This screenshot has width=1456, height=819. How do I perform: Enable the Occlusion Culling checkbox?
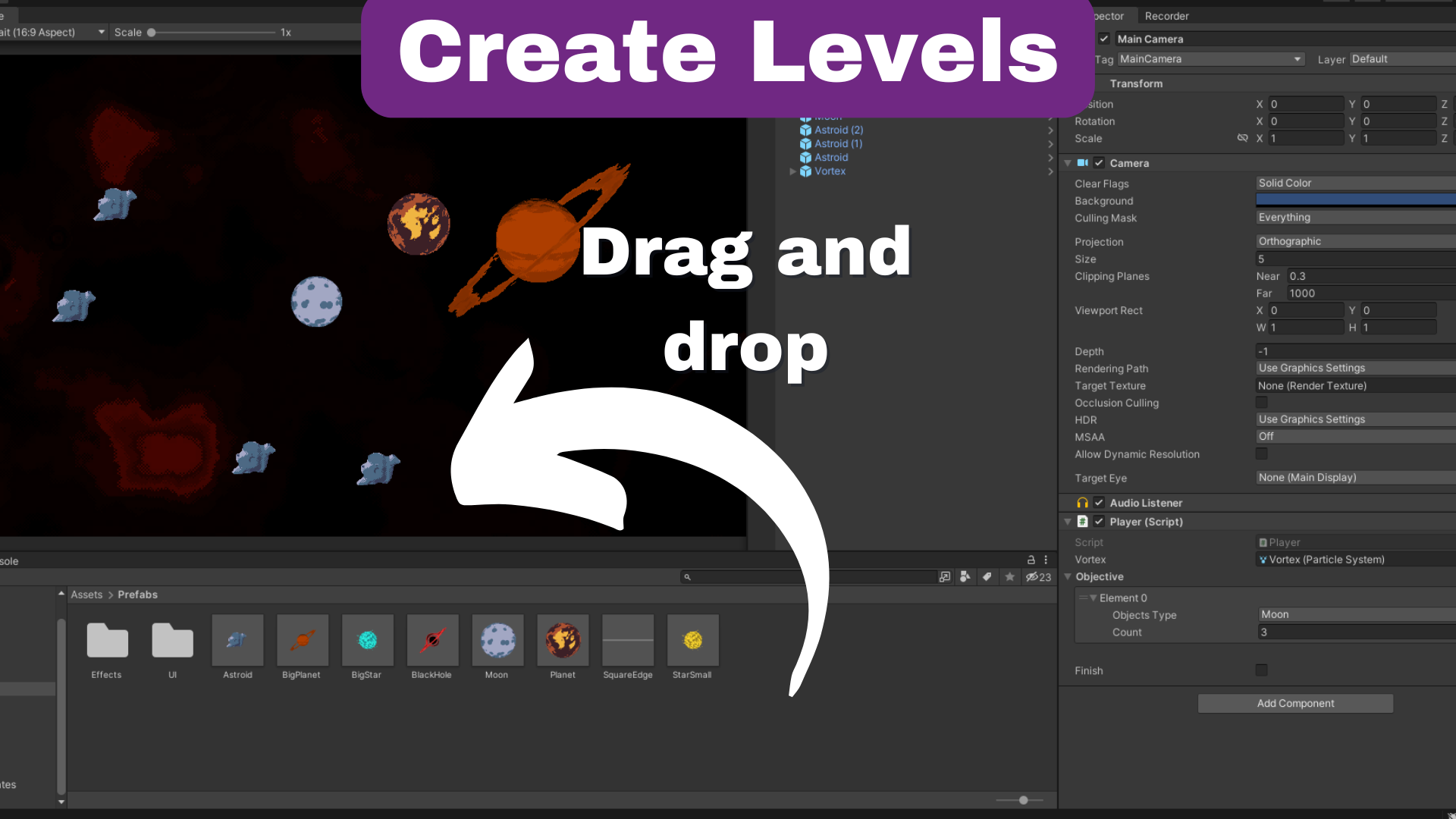tap(1261, 402)
